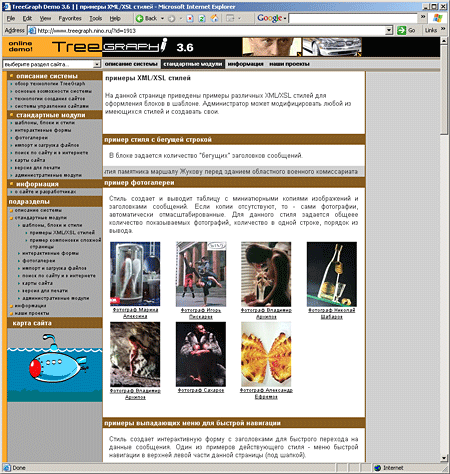
Task: Open the Google toolbar dropdown arrow
Action: [285, 19]
